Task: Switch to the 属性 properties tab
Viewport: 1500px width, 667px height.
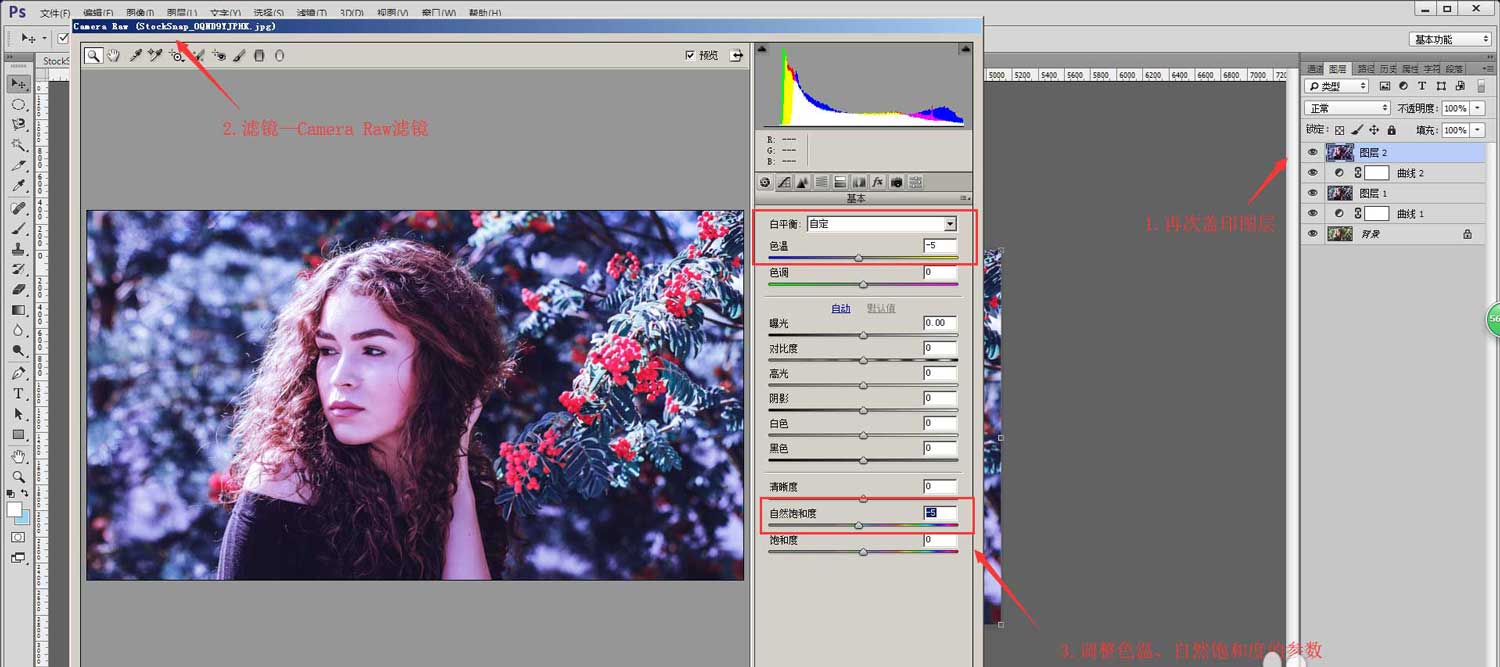Action: [x=1410, y=69]
